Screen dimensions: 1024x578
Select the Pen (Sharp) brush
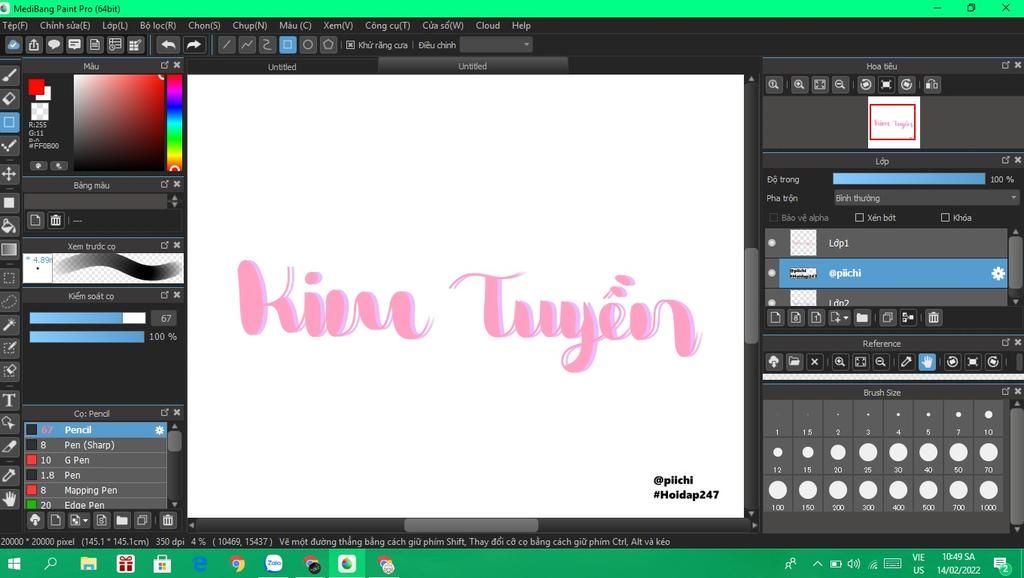tap(96, 445)
